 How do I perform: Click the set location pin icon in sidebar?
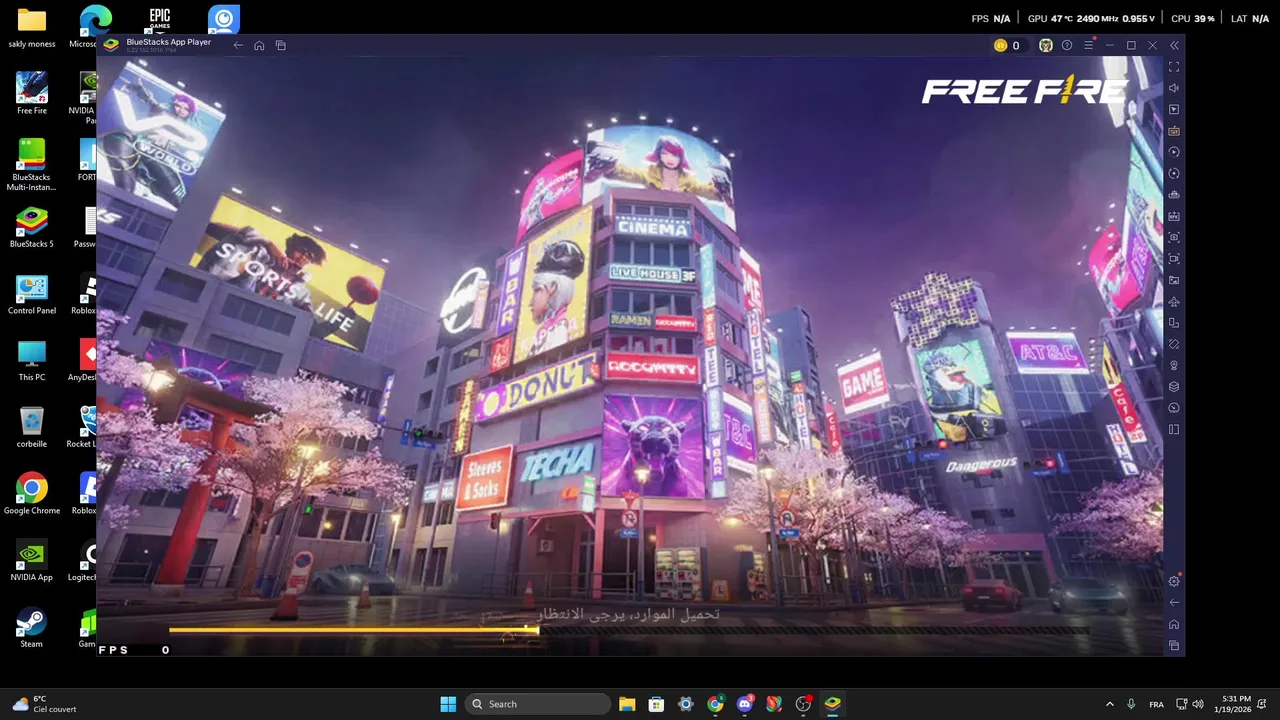[x=1174, y=365]
